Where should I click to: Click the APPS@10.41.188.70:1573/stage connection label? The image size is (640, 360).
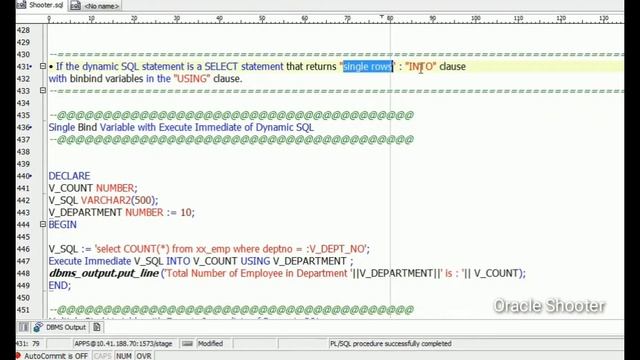(123, 344)
